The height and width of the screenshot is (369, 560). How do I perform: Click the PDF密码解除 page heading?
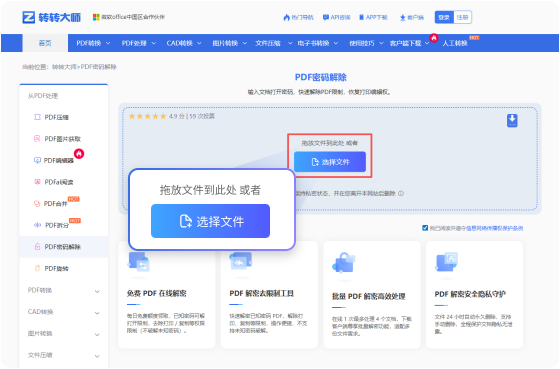321,77
